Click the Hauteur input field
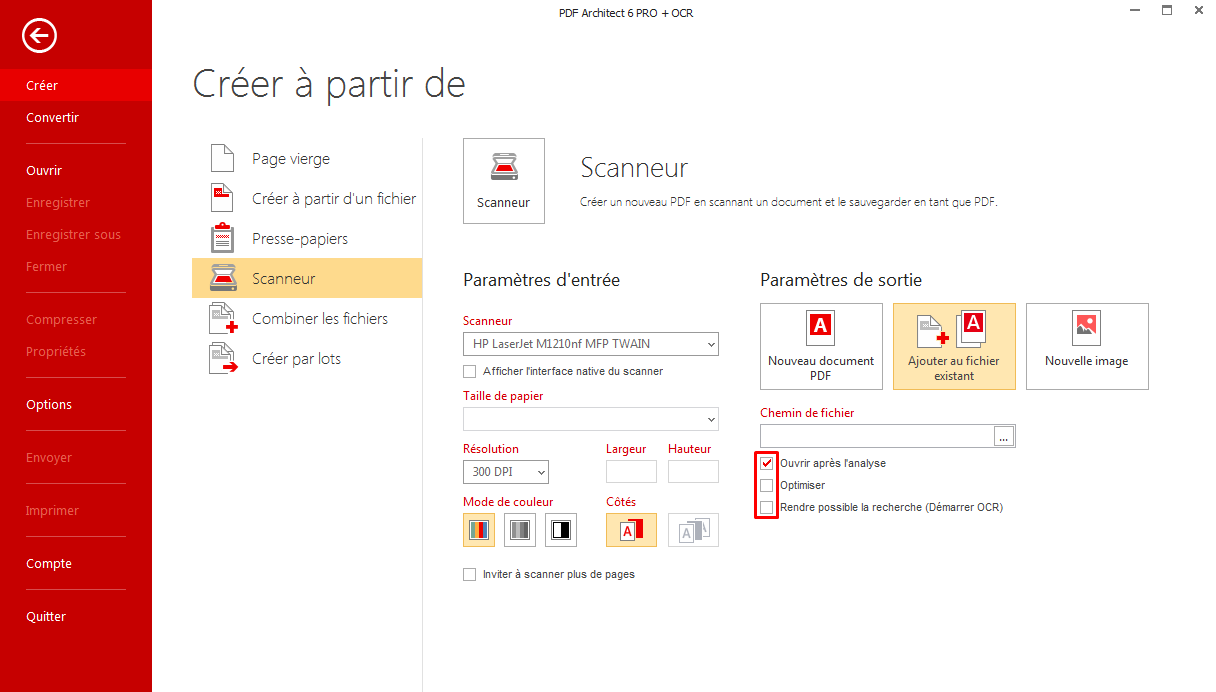 [x=693, y=471]
